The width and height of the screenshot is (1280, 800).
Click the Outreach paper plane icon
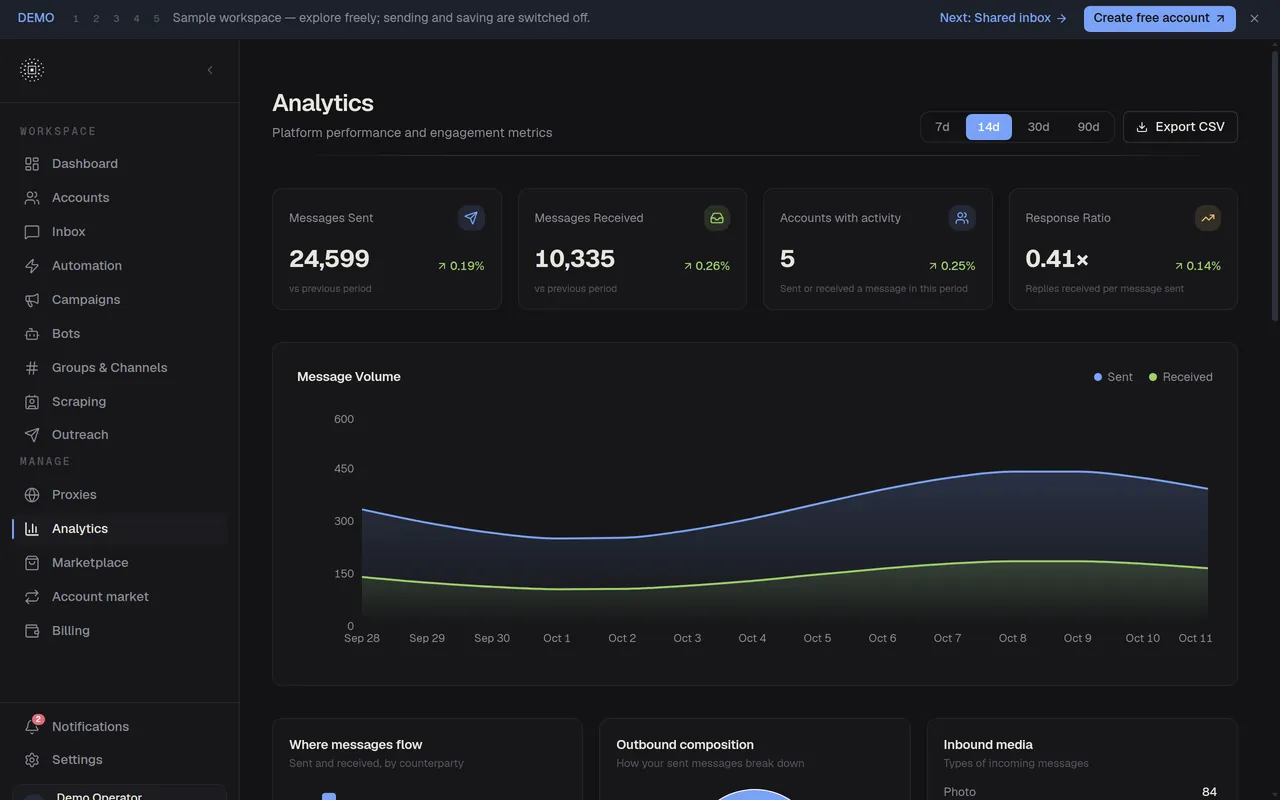tap(32, 435)
